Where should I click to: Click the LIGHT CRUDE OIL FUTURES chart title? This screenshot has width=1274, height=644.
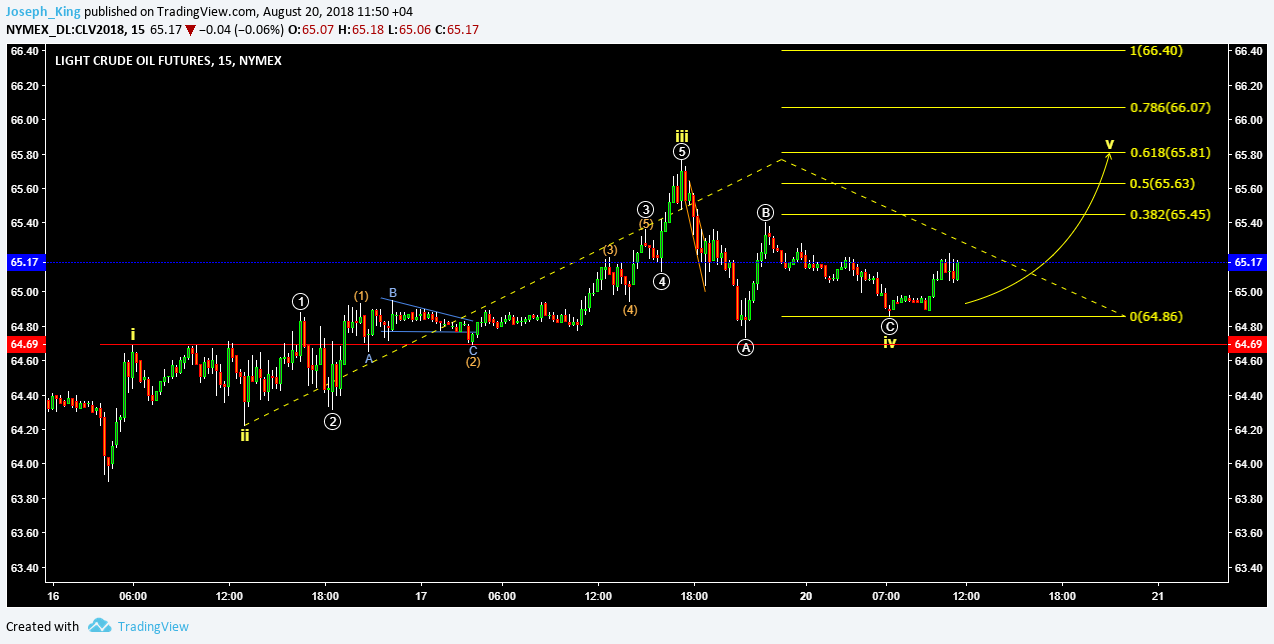[168, 60]
